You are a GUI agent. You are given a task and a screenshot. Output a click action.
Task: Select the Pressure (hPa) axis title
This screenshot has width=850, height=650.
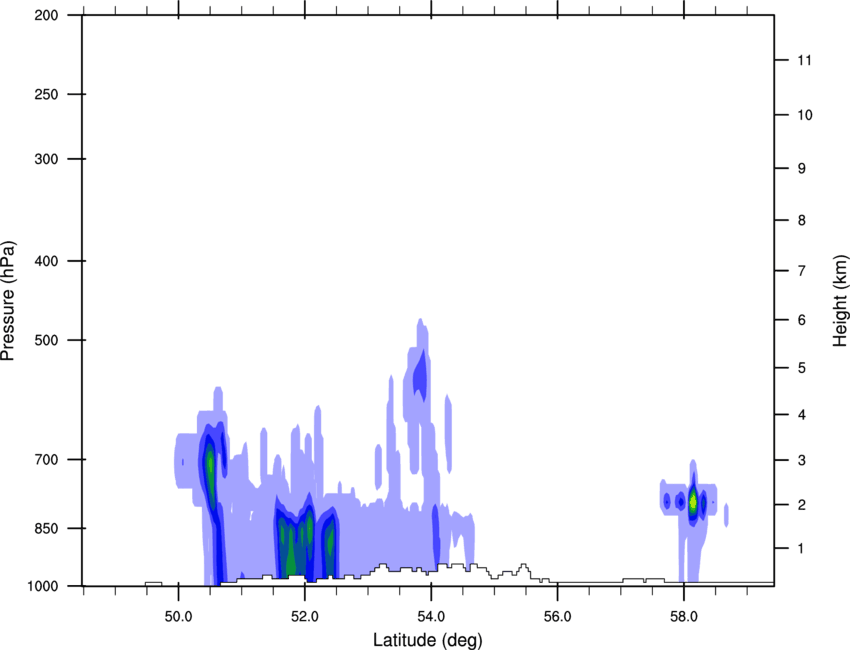pos(8,301)
